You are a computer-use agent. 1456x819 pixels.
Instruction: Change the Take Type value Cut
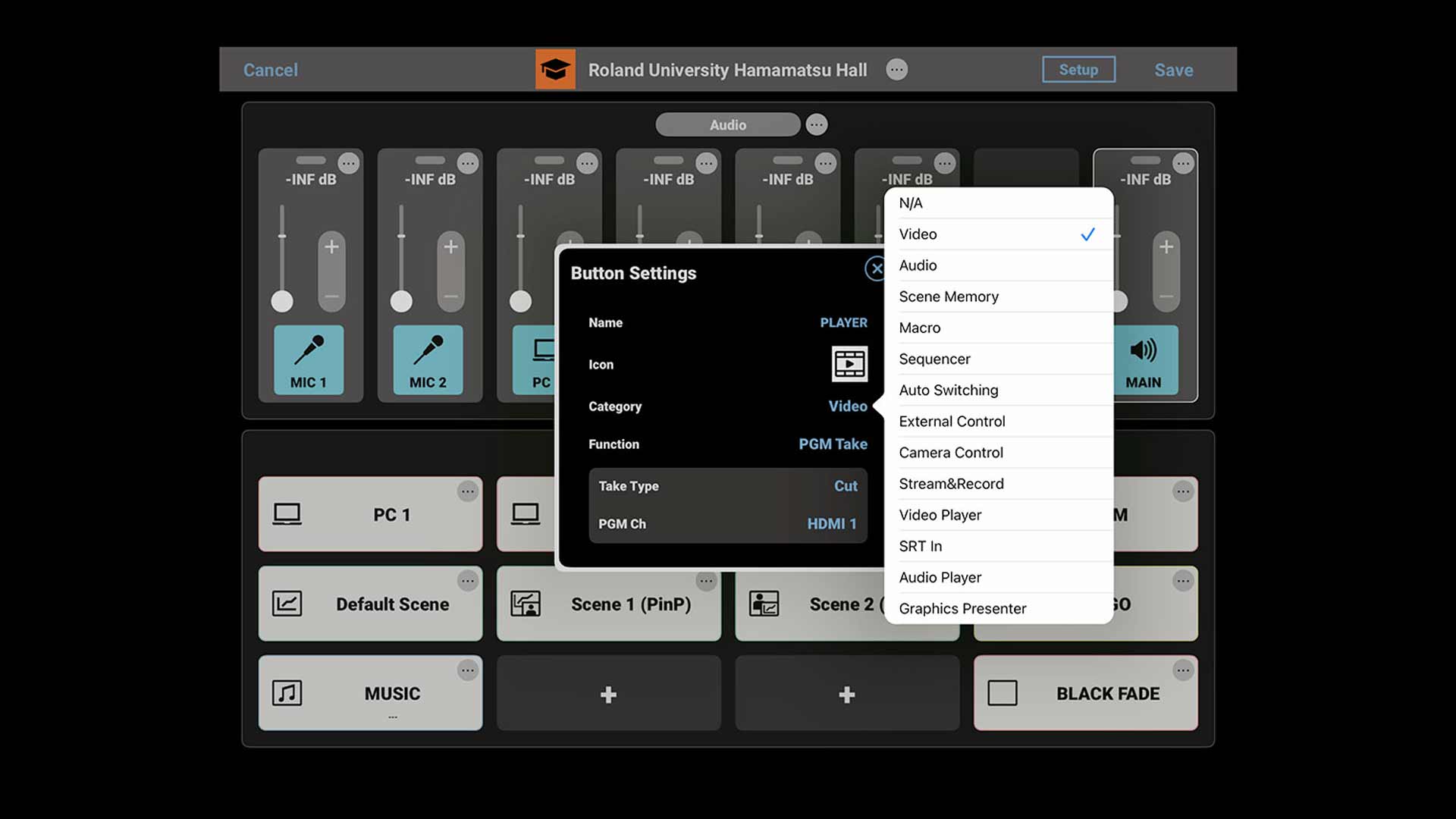845,486
